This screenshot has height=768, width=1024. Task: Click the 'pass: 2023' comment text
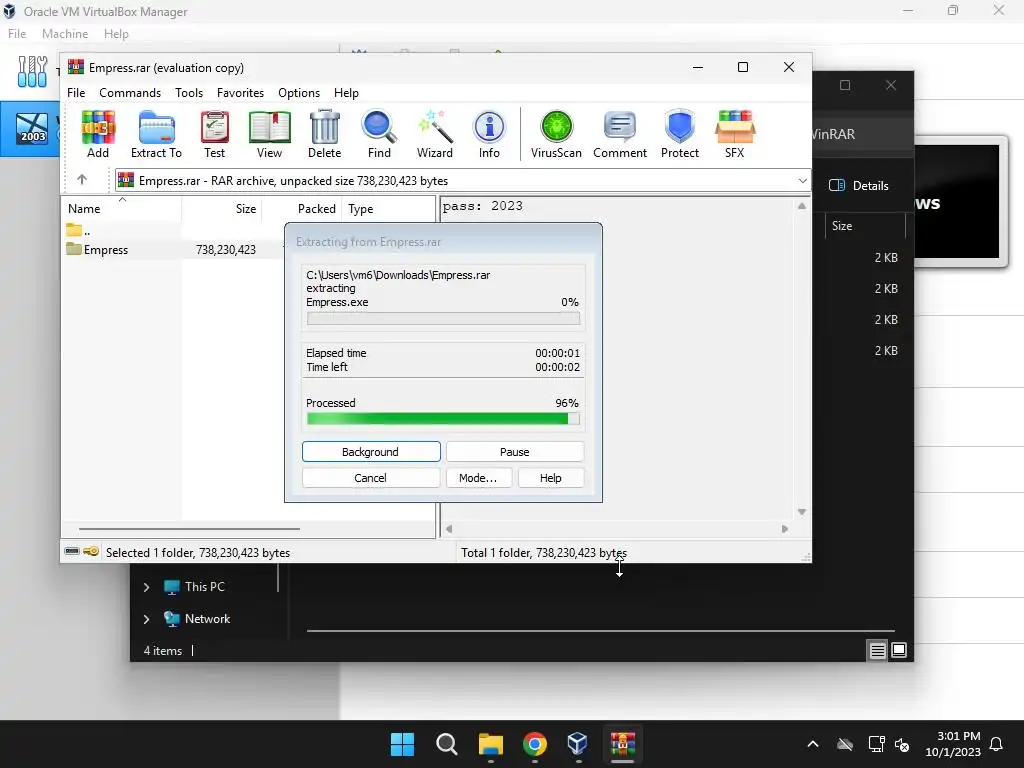pyautogui.click(x=483, y=206)
